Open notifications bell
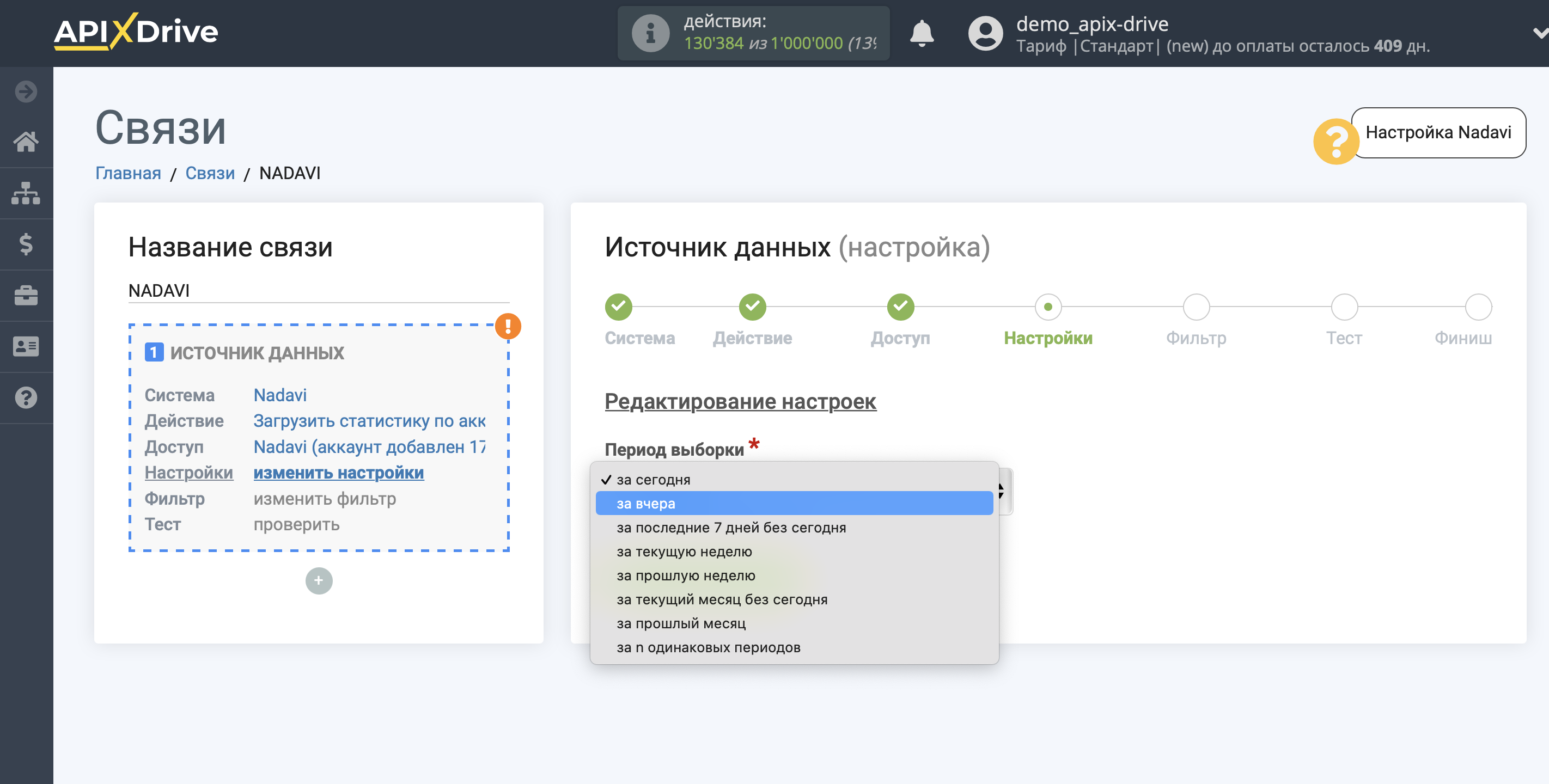 pyautogui.click(x=921, y=33)
